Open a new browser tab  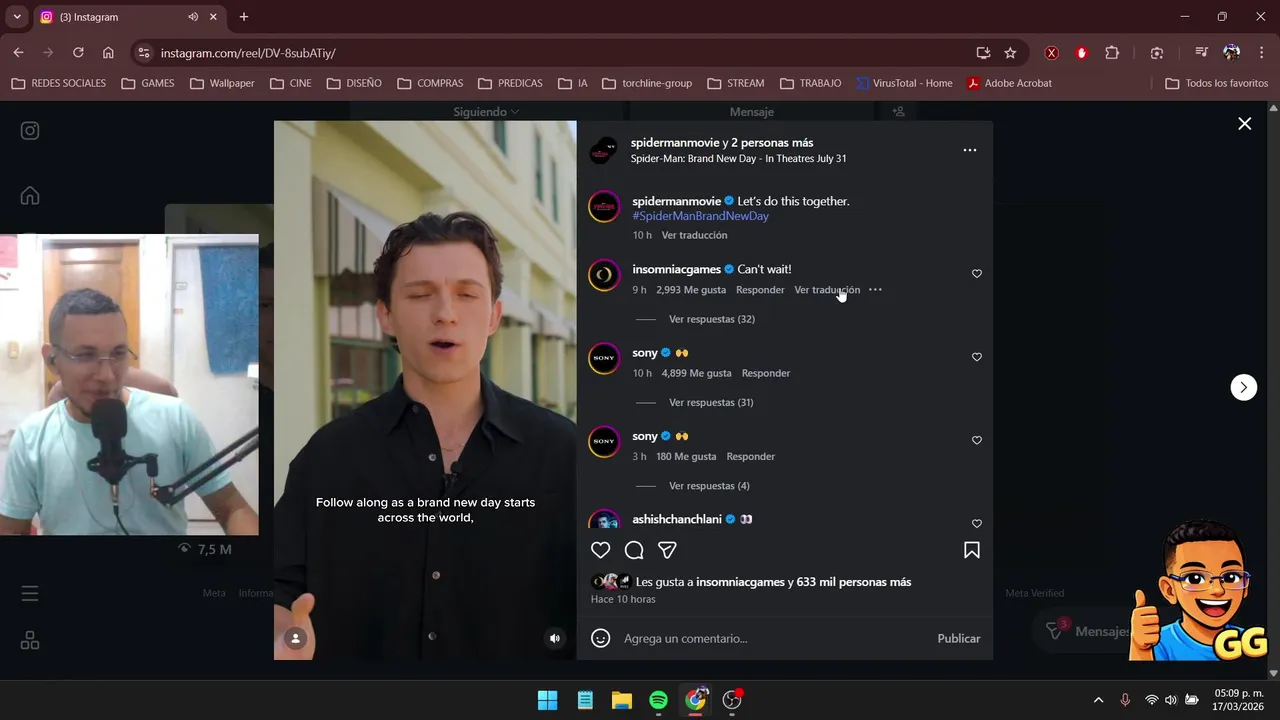(244, 17)
